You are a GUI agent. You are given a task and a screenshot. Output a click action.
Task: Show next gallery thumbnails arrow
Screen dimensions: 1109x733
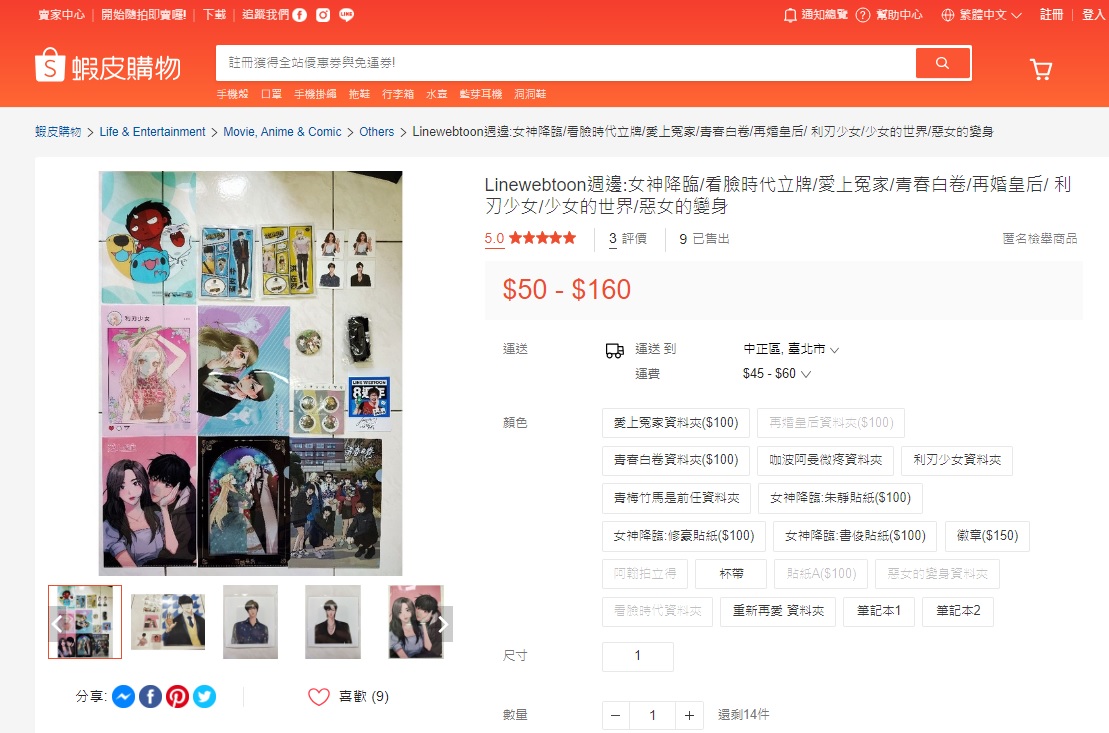click(x=443, y=623)
